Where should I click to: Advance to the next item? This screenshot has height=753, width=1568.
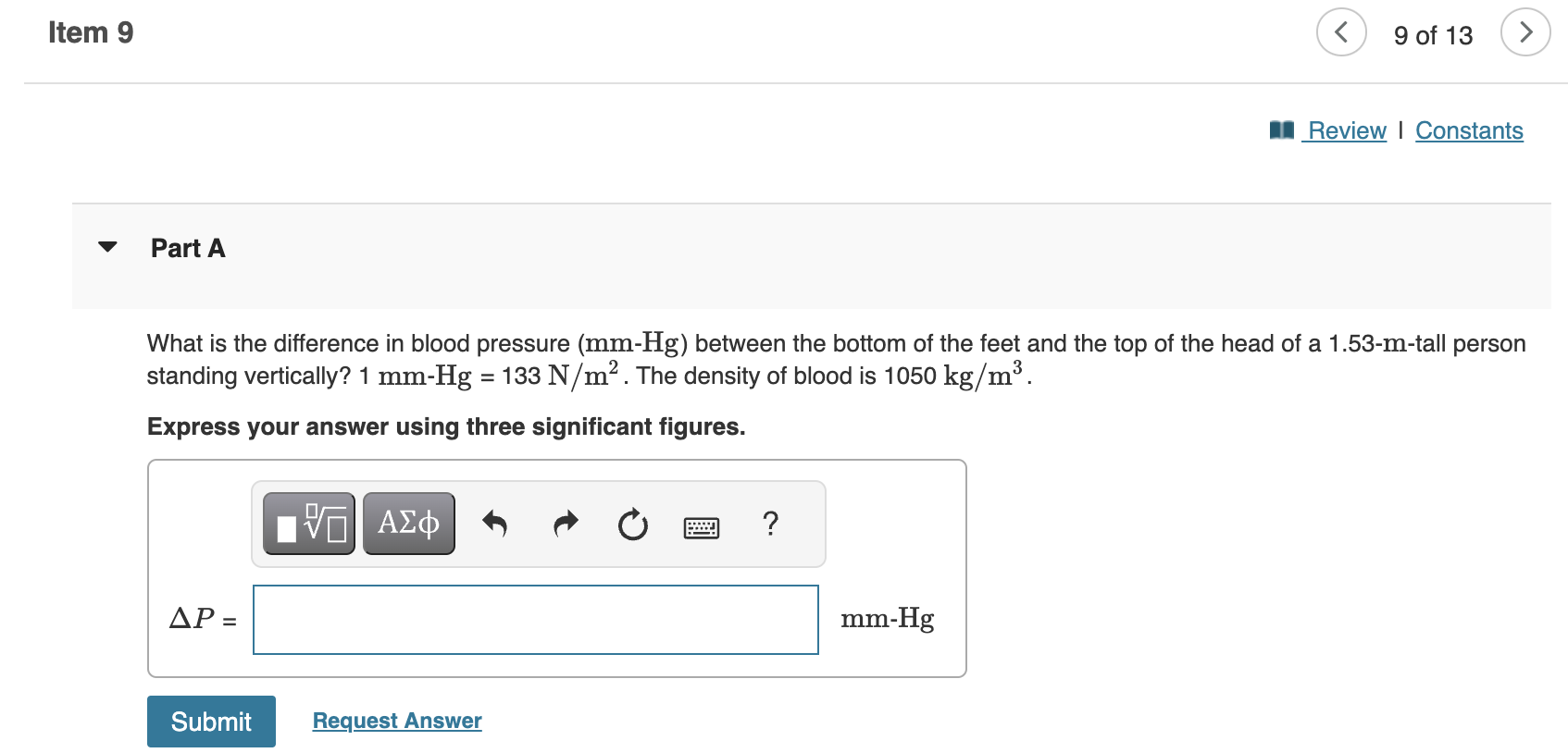click(x=1525, y=31)
